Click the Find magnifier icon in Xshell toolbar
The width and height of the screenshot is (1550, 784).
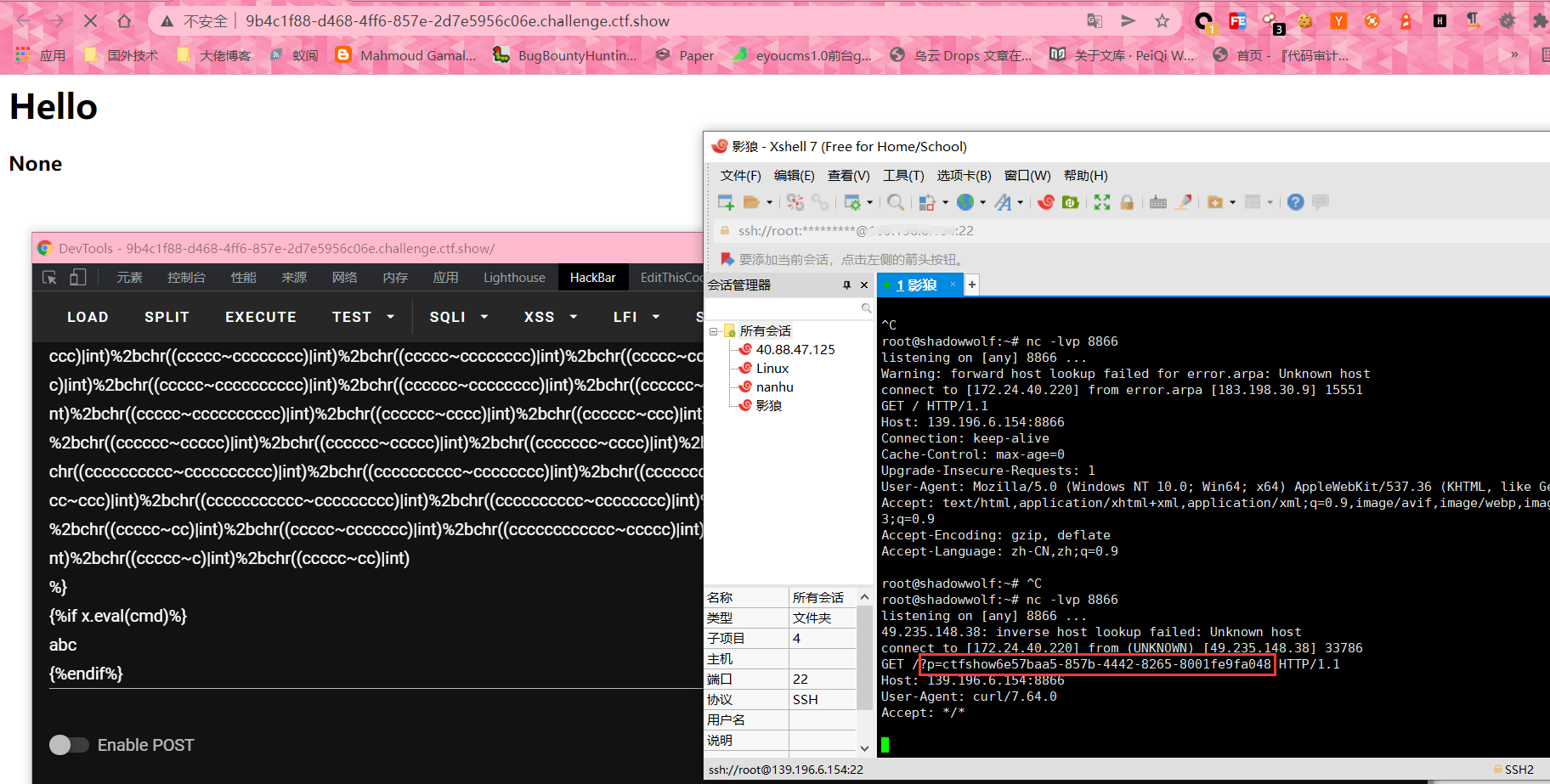coord(896,202)
